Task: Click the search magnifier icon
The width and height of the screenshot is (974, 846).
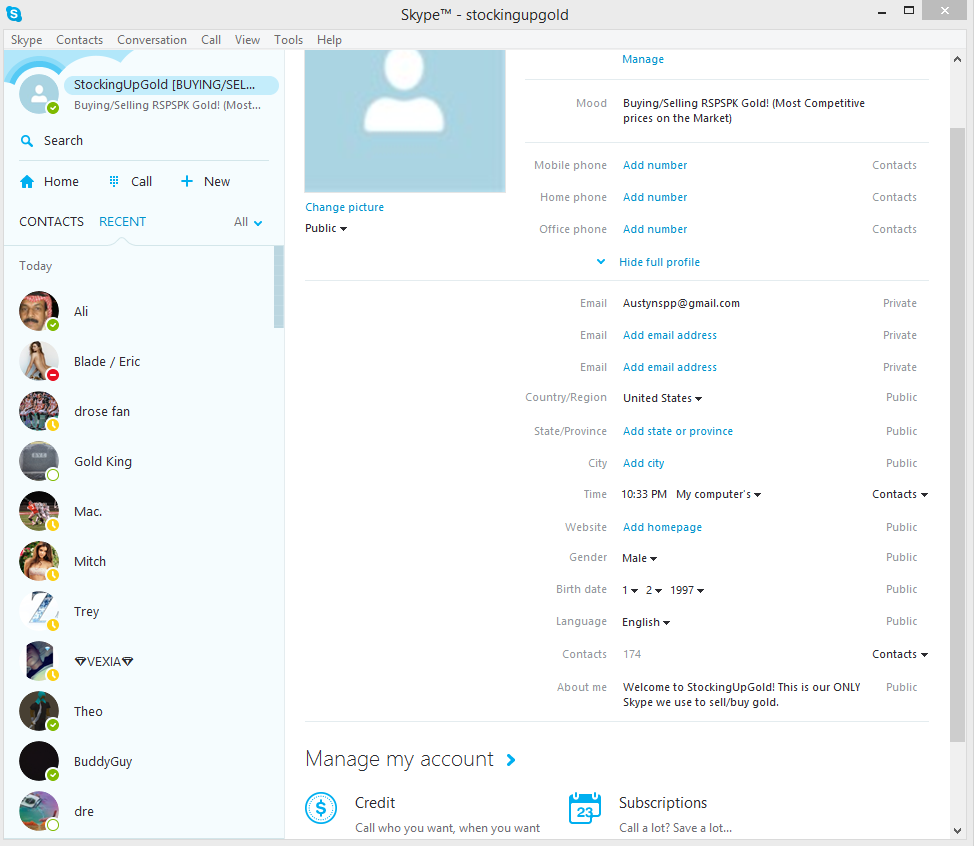Action: point(27,141)
